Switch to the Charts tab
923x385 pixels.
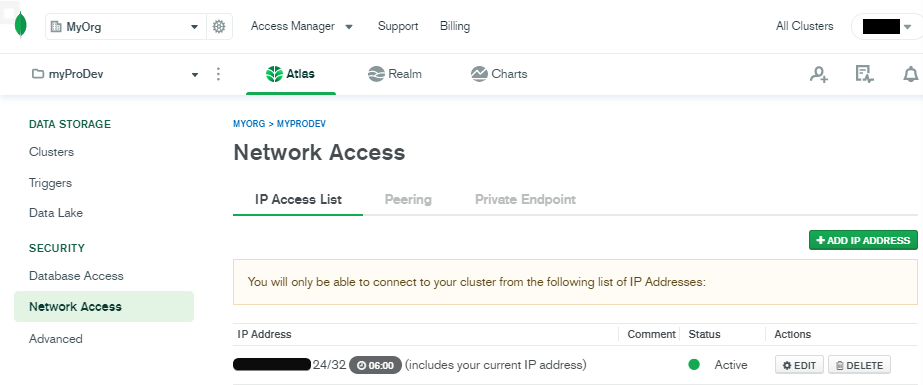click(x=499, y=74)
